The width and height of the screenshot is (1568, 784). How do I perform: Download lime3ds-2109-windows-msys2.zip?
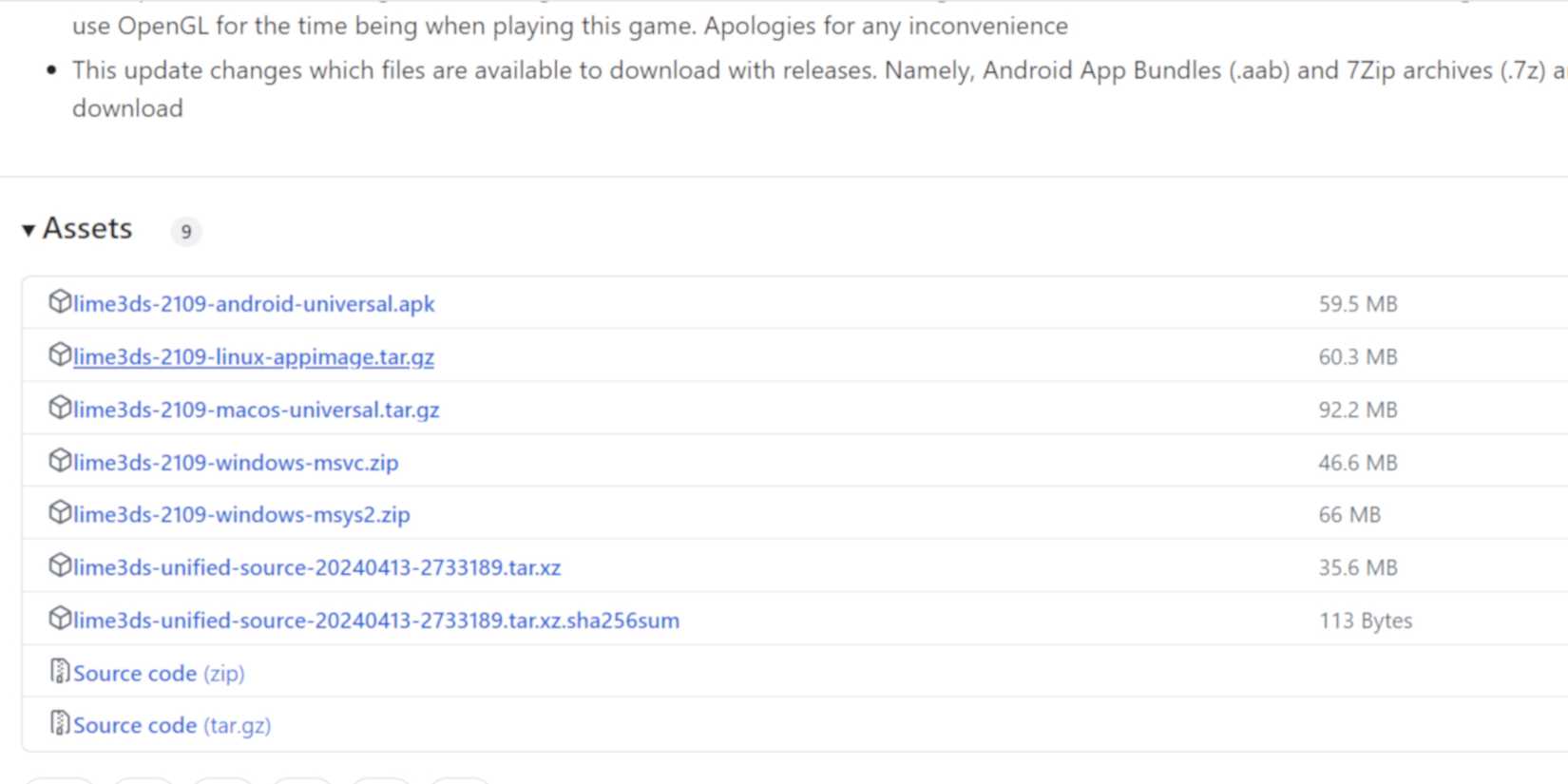tap(241, 515)
